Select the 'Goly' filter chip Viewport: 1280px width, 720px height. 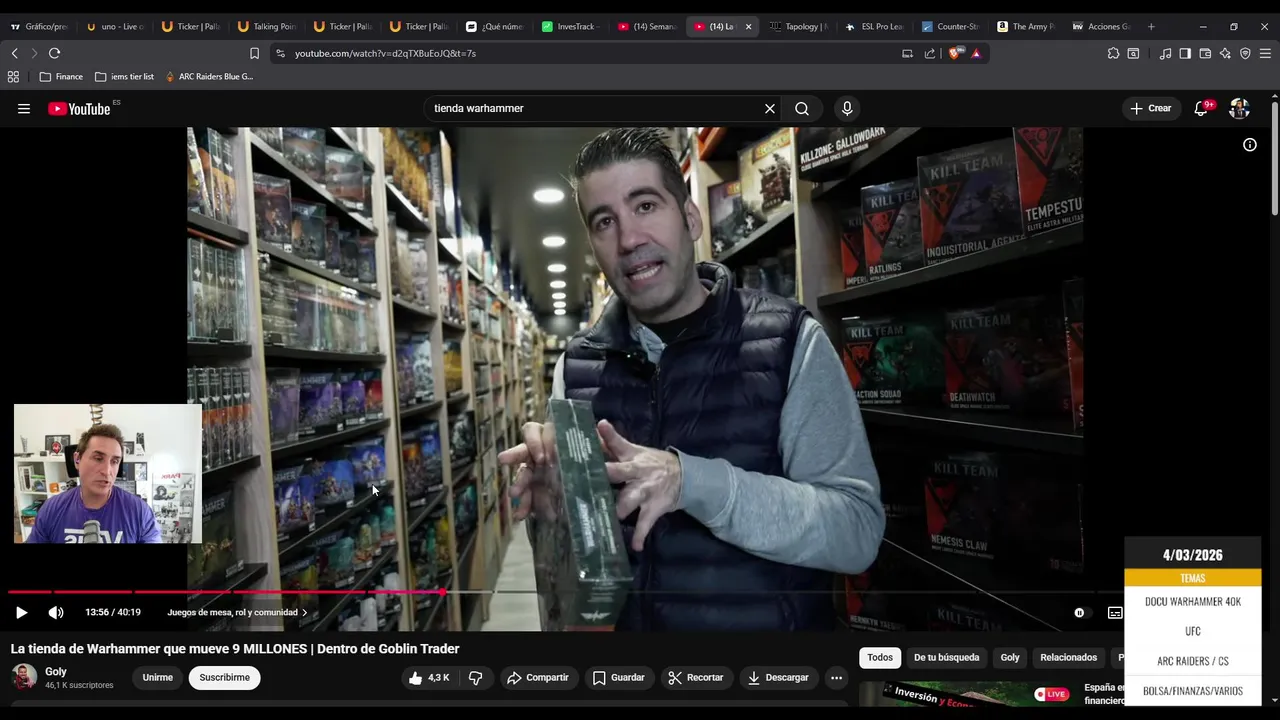pos(1010,657)
